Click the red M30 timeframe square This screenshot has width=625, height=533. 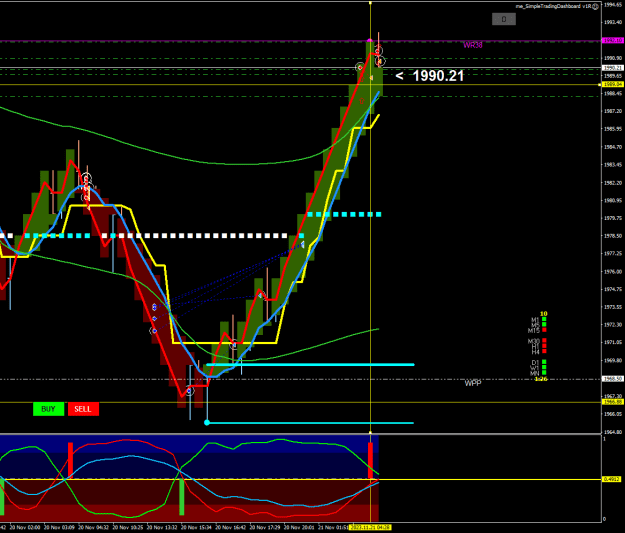pyautogui.click(x=544, y=341)
